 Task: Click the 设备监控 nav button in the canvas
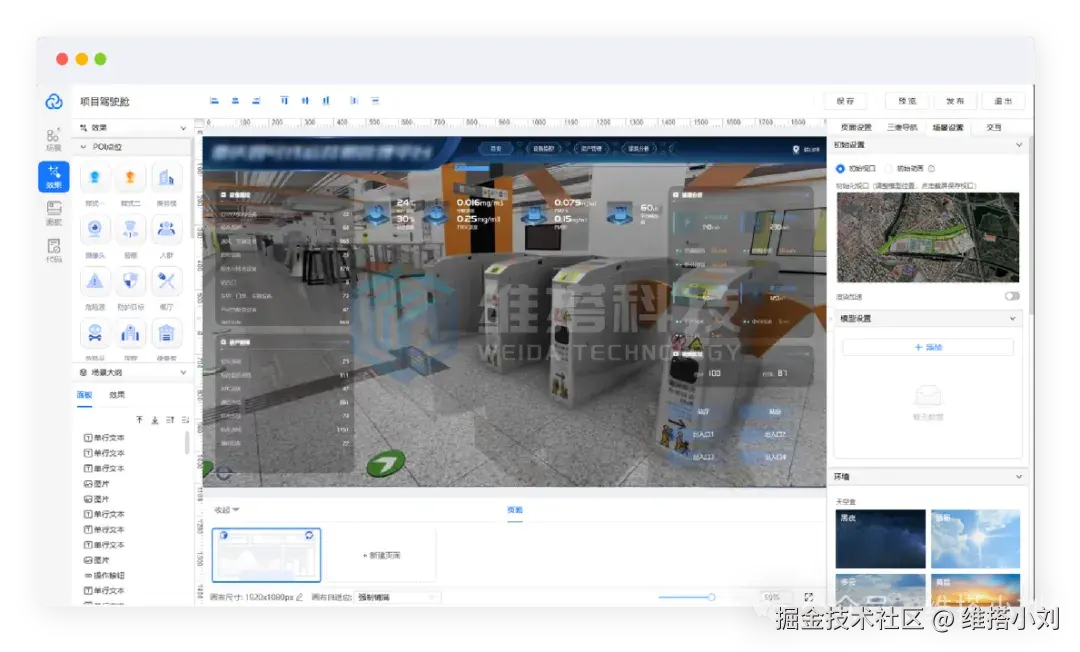point(543,149)
